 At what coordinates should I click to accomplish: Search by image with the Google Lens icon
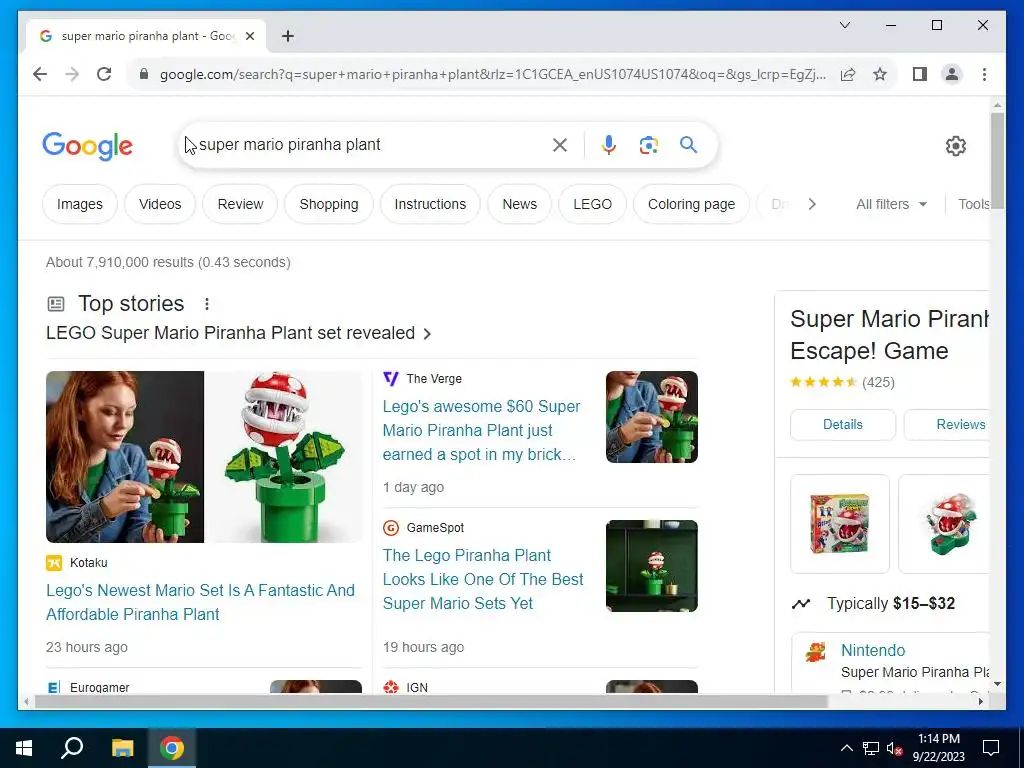[648, 145]
